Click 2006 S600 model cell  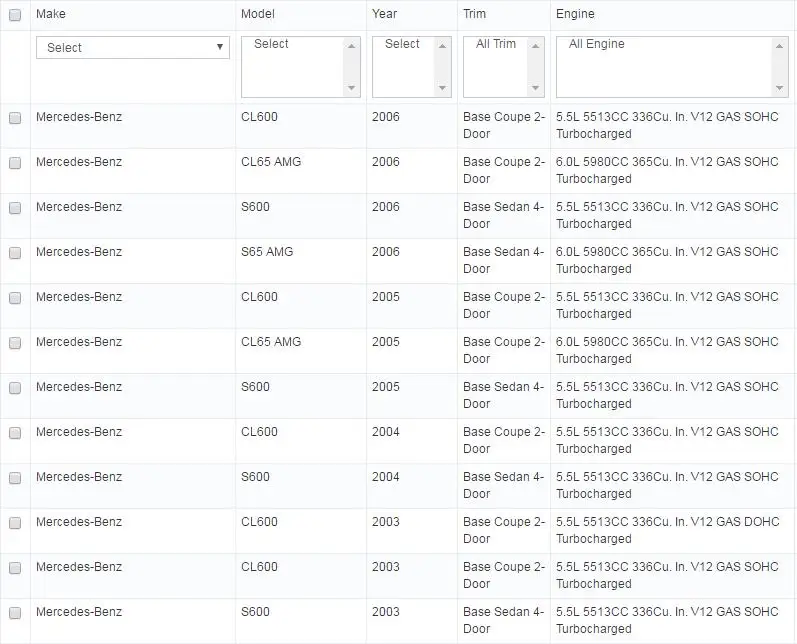coord(255,207)
